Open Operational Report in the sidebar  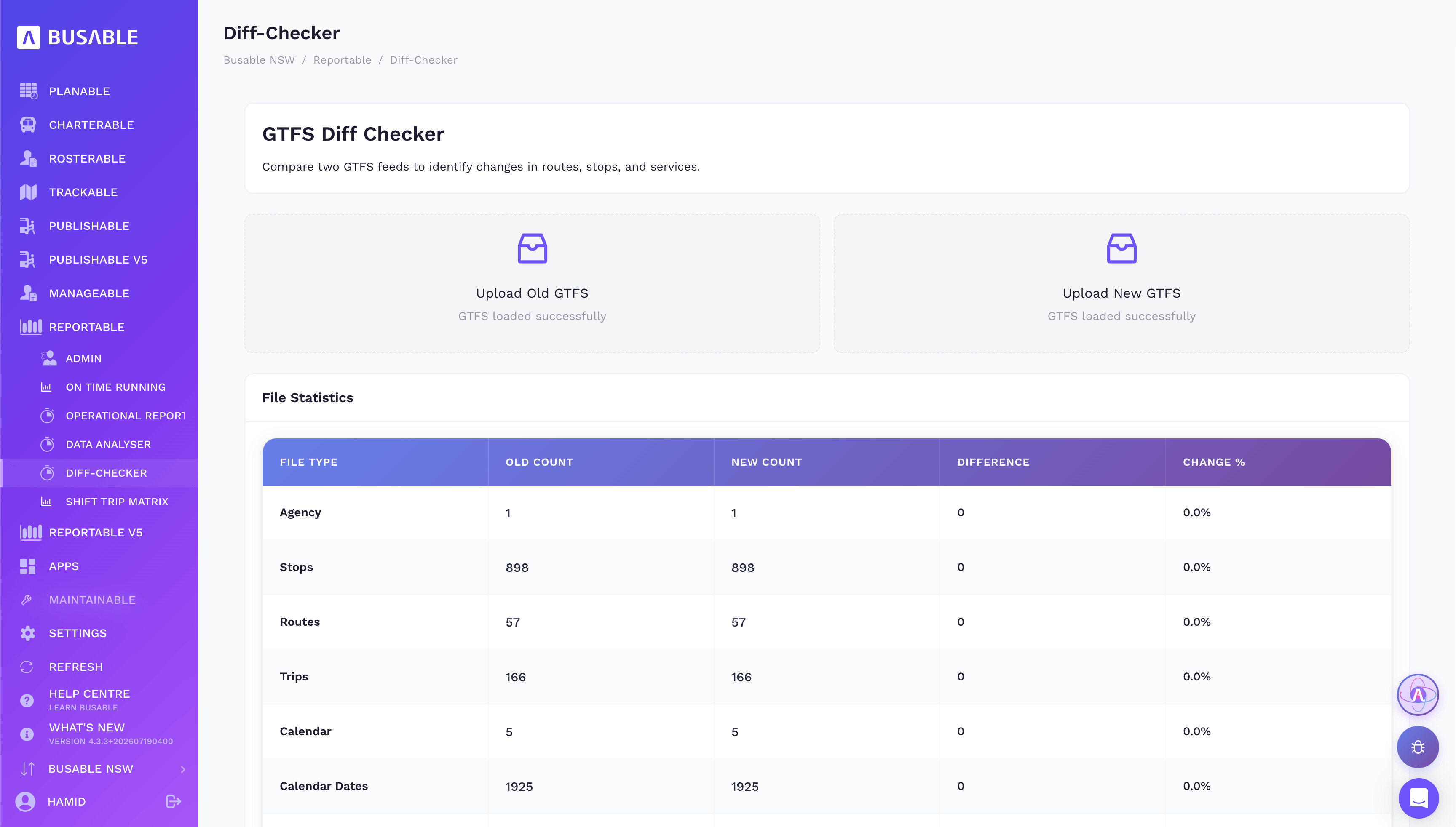[99, 416]
